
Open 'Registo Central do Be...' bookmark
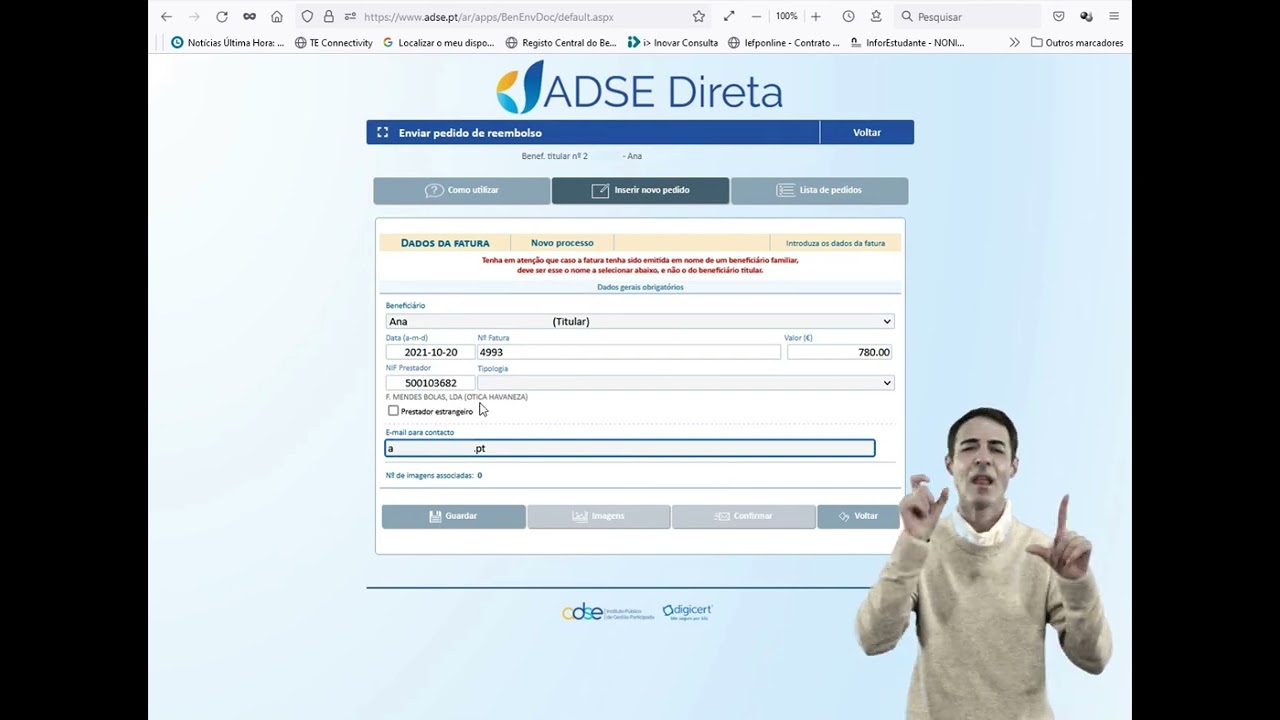[561, 43]
